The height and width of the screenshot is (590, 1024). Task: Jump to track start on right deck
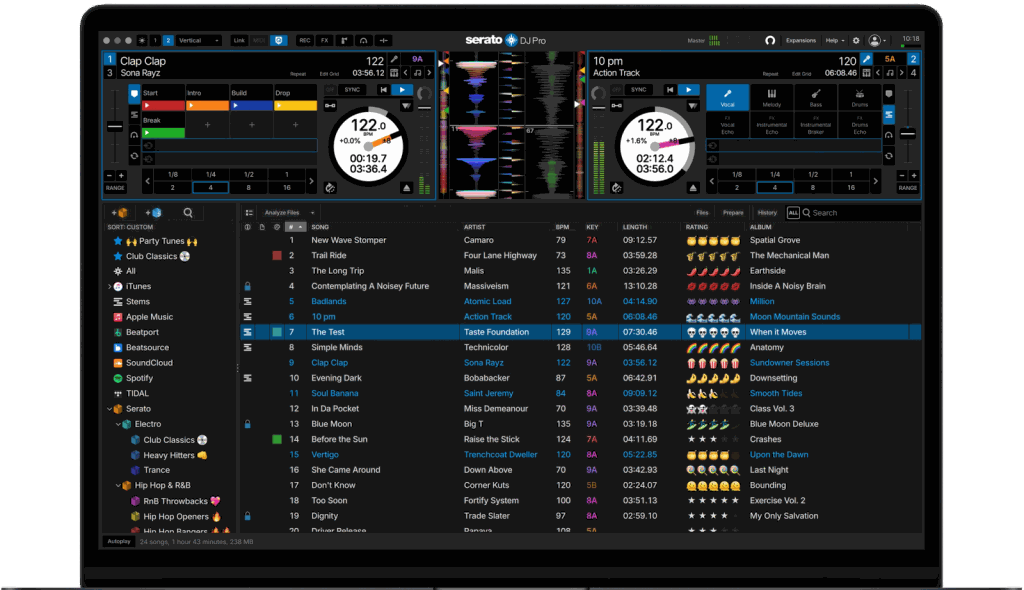(x=669, y=90)
